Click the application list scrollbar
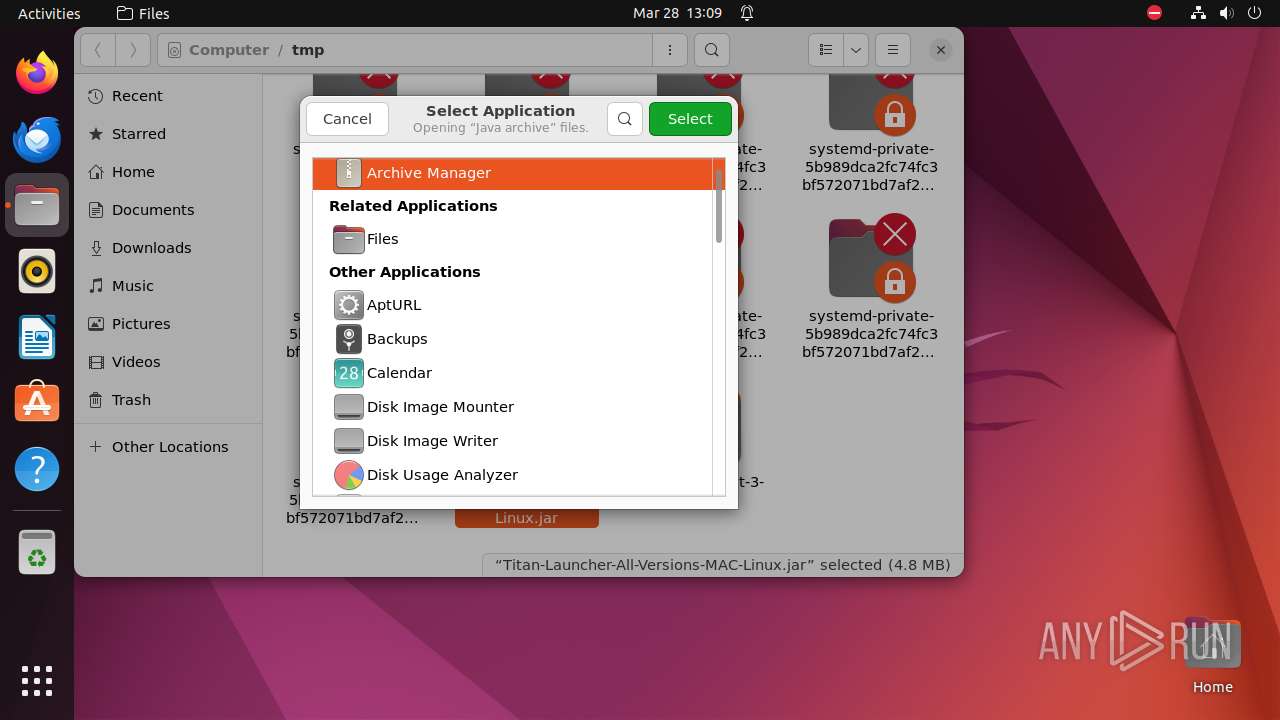Viewport: 1280px width, 720px height. (718, 205)
